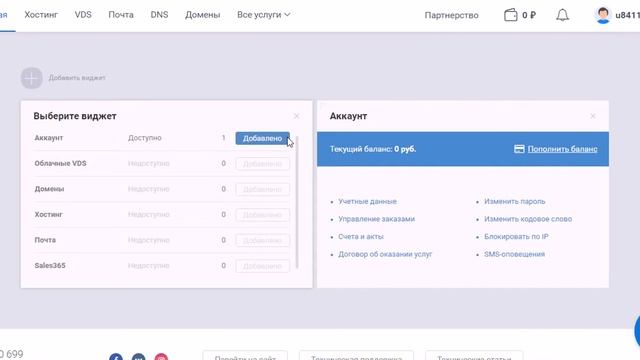
Task: Open Учетные данные link
Action: [x=367, y=202]
